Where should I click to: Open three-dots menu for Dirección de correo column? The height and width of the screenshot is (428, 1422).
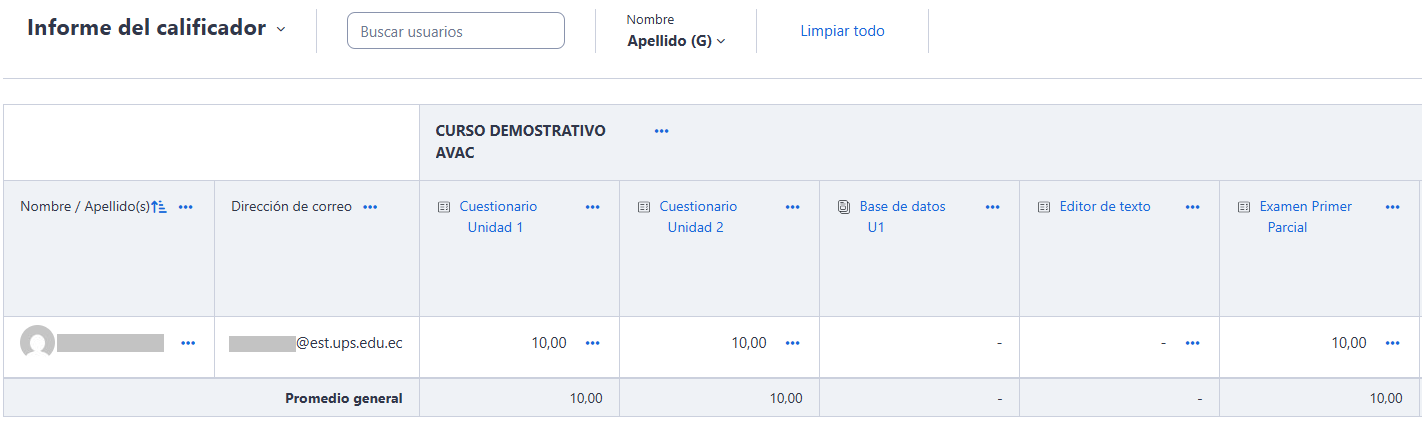coord(371,207)
